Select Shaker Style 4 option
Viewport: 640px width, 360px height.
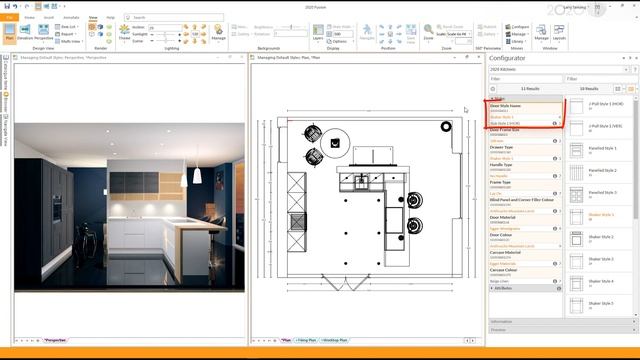[601, 283]
